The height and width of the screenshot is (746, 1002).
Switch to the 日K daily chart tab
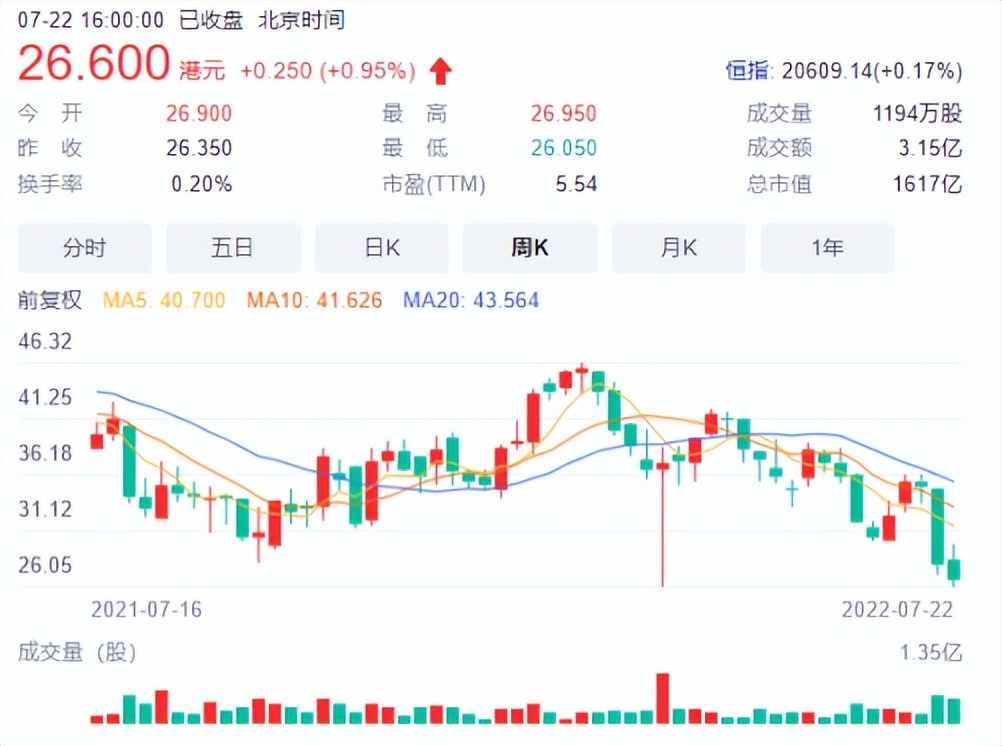(x=382, y=248)
